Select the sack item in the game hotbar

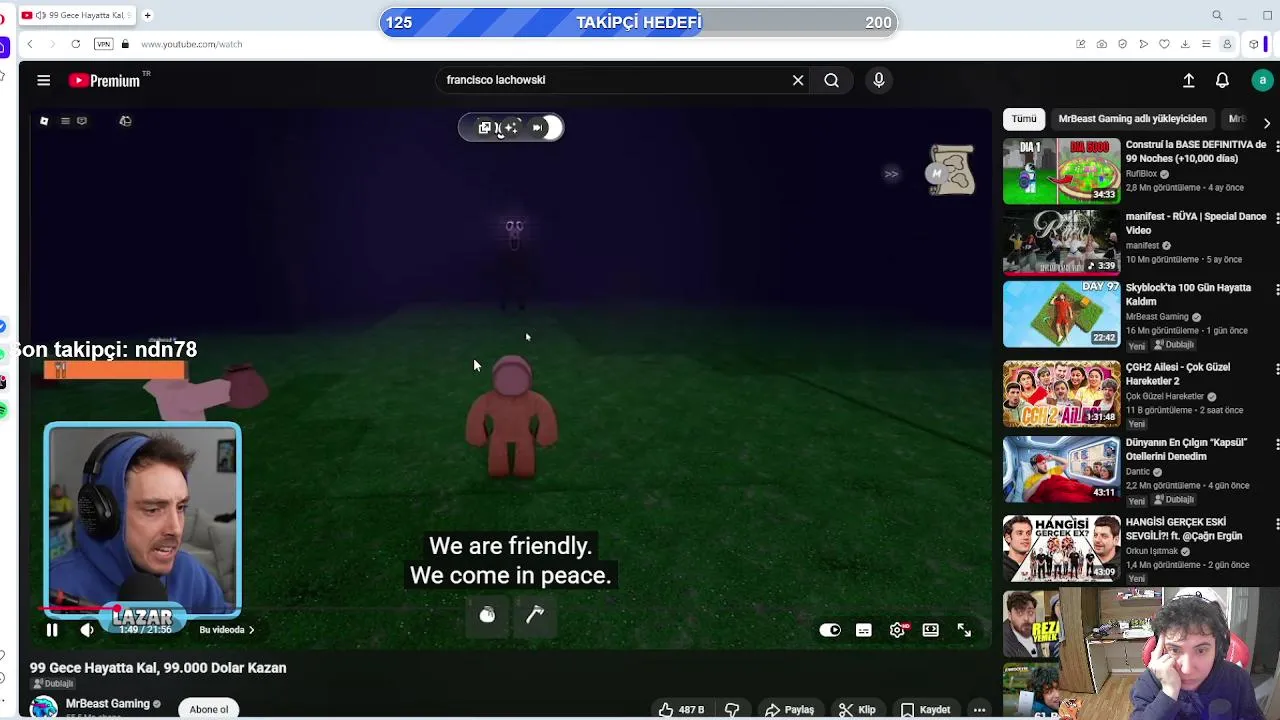487,615
